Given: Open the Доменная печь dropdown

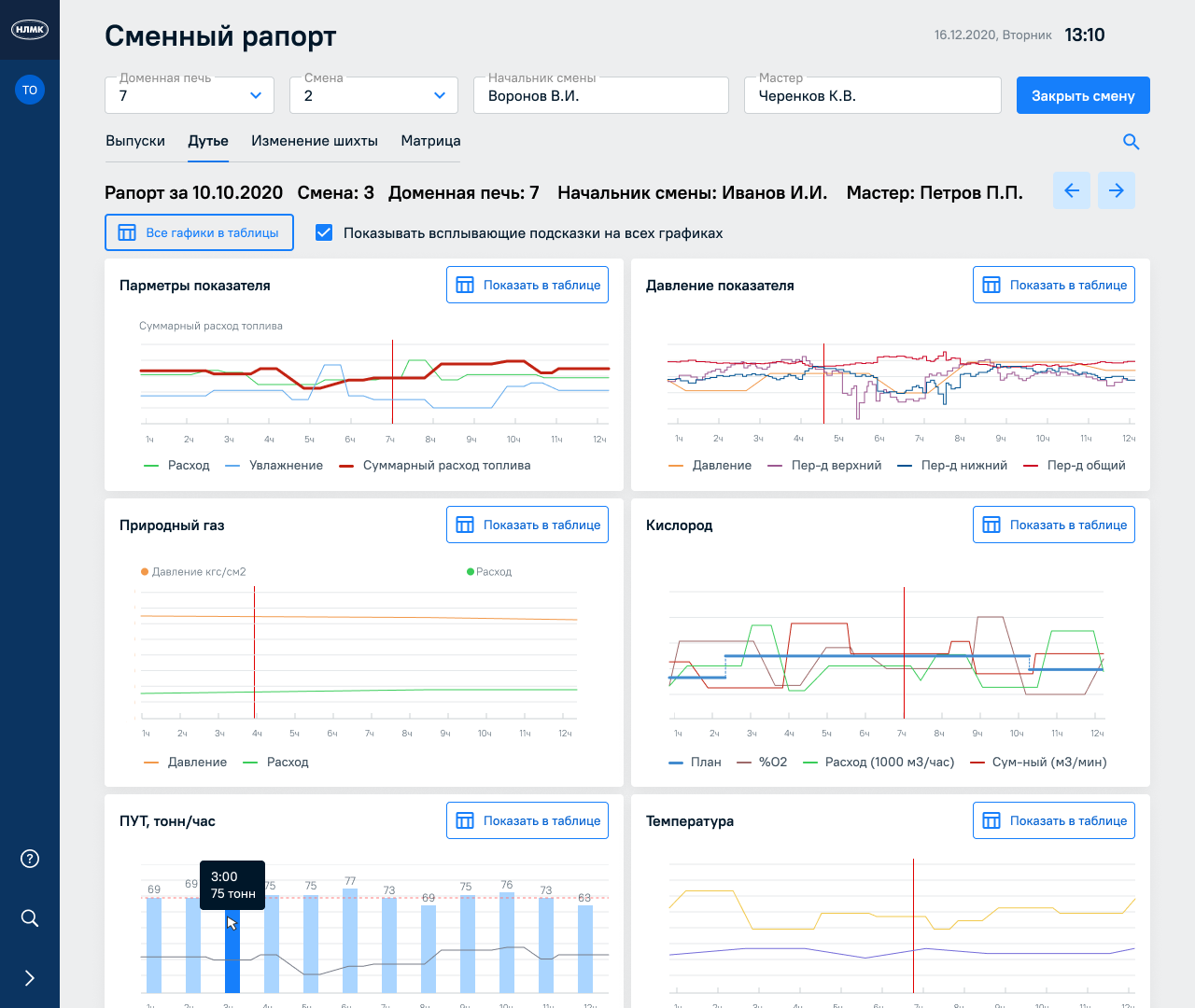Looking at the screenshot, I should click(x=190, y=95).
